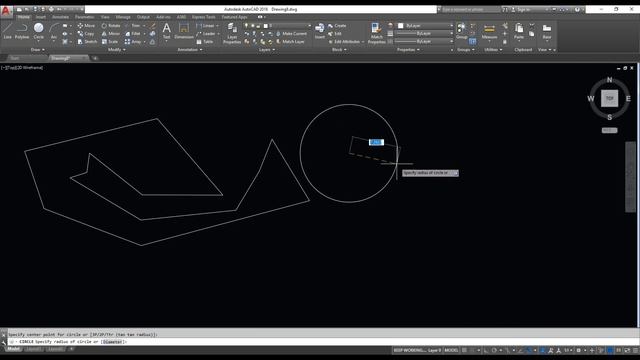Expand the Block panel
The width and height of the screenshot is (640, 360).
[x=339, y=50]
